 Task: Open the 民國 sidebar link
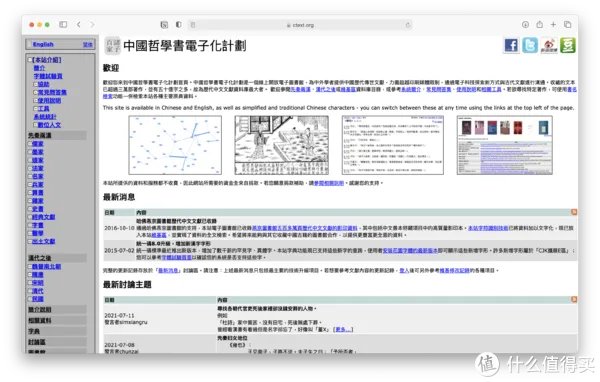[x=38, y=299]
